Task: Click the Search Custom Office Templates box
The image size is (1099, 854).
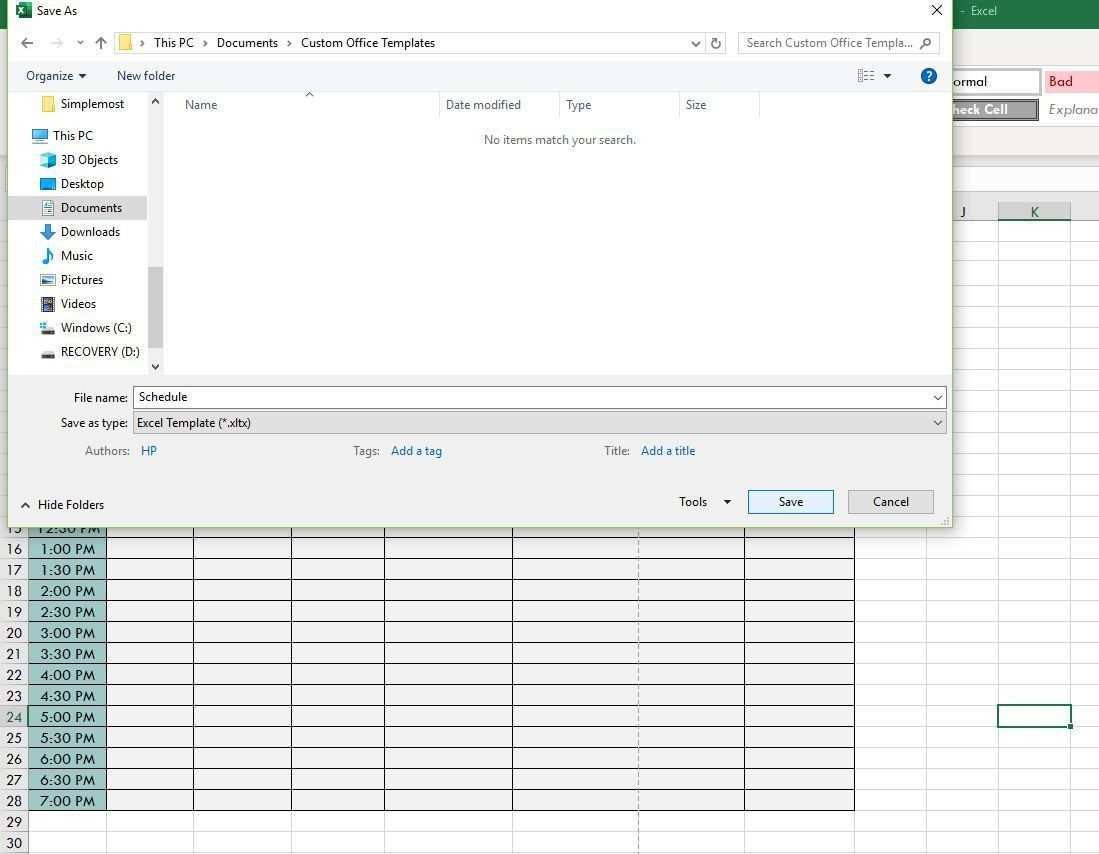Action: click(830, 43)
